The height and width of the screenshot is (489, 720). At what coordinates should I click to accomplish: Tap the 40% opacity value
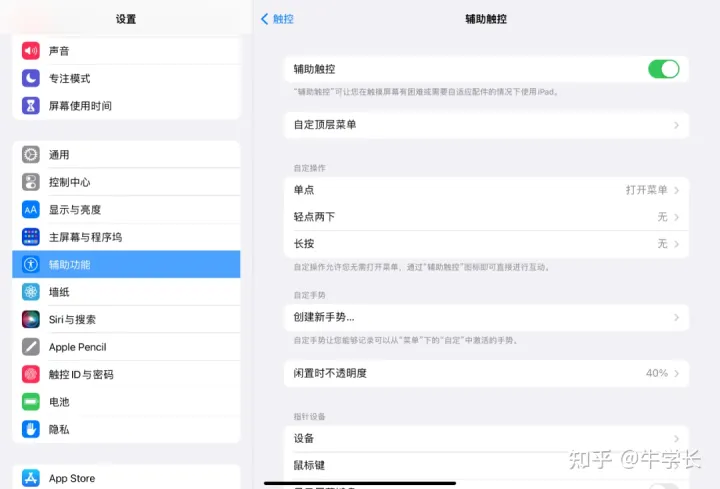click(x=657, y=373)
